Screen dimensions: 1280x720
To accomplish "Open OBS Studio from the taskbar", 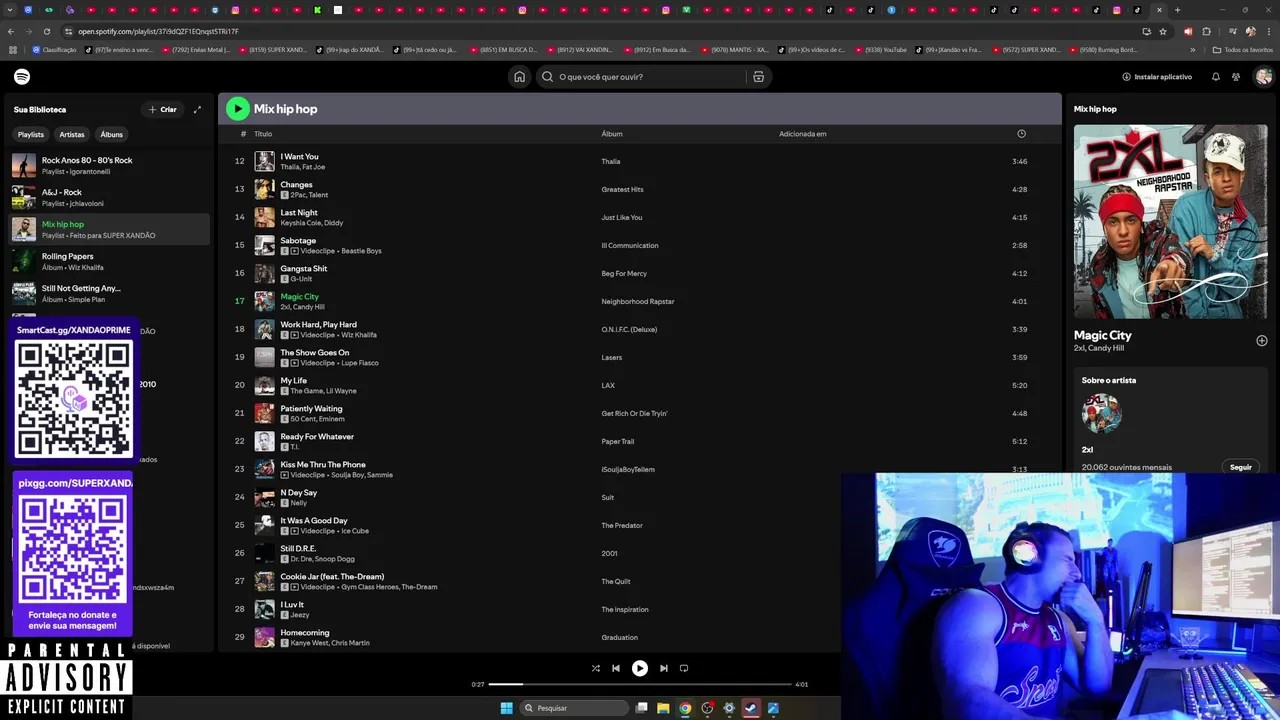I will click(x=707, y=708).
